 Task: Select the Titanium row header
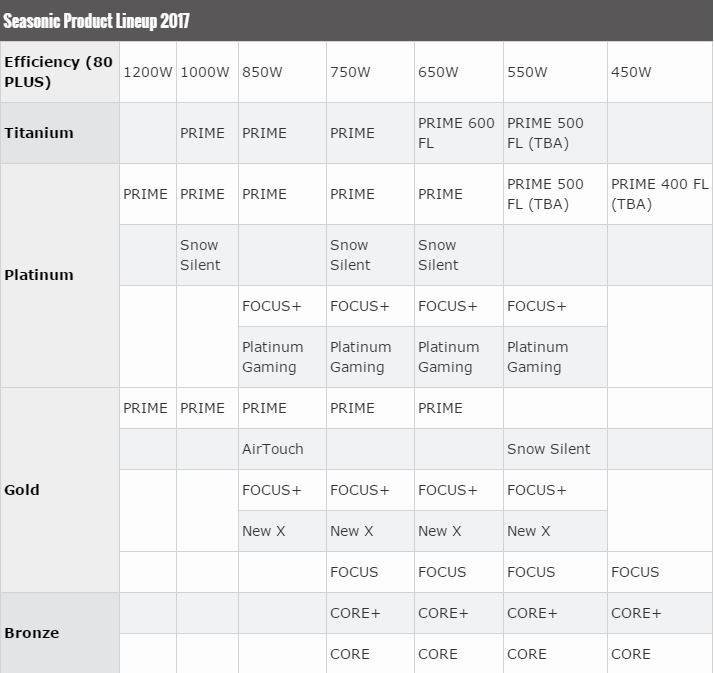pos(39,133)
